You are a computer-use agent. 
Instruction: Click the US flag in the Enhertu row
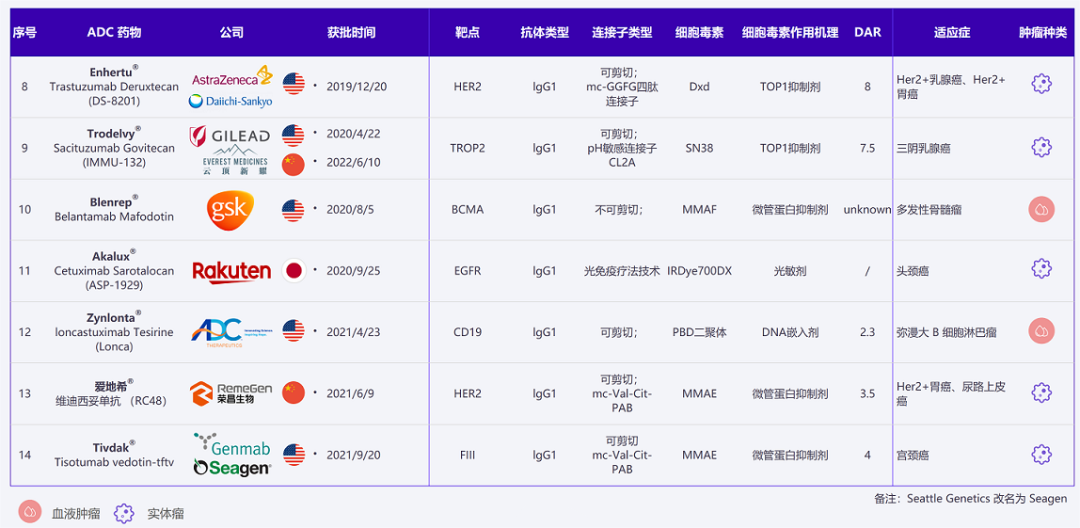tap(293, 84)
